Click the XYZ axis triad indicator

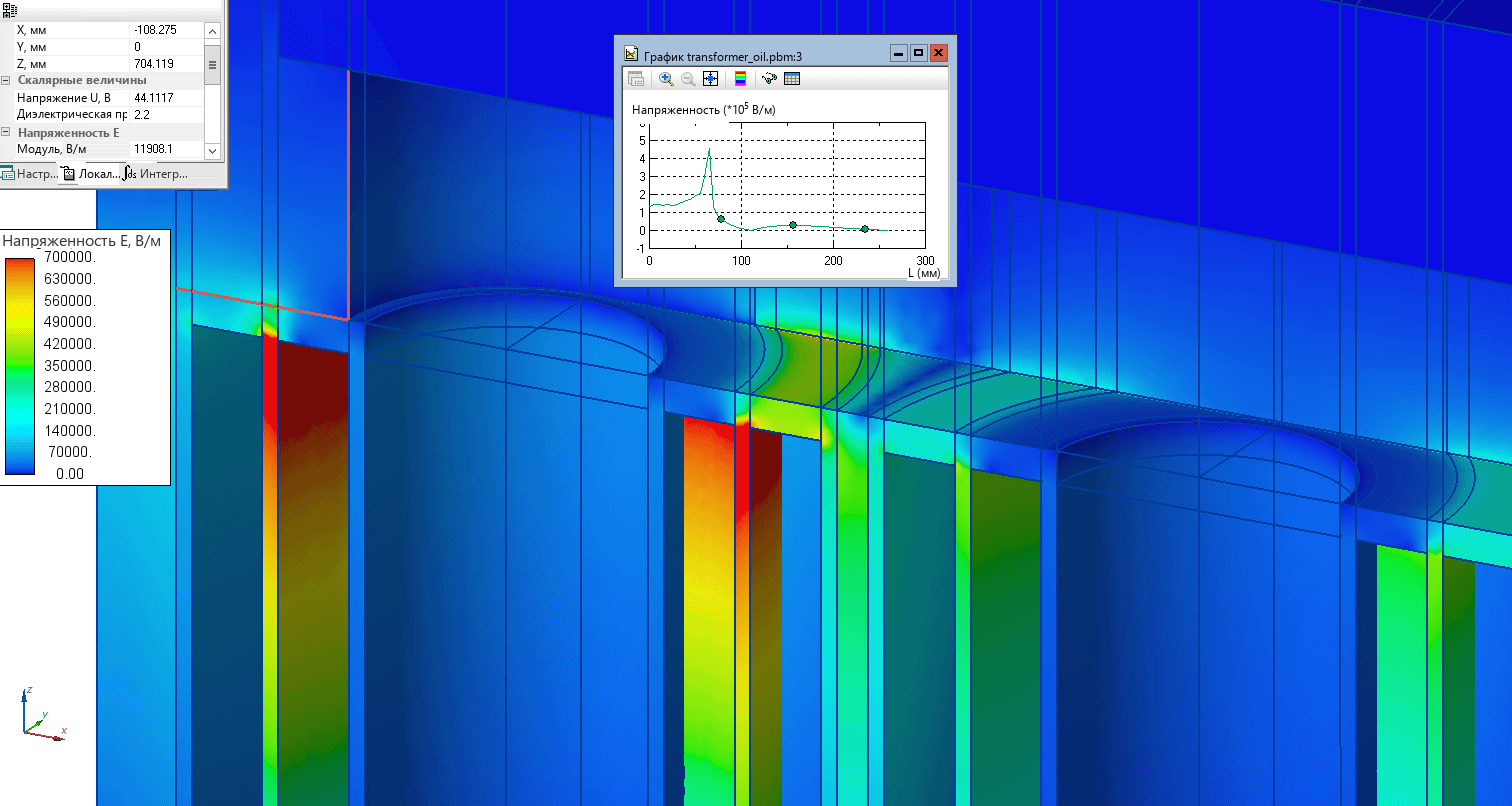coord(44,712)
